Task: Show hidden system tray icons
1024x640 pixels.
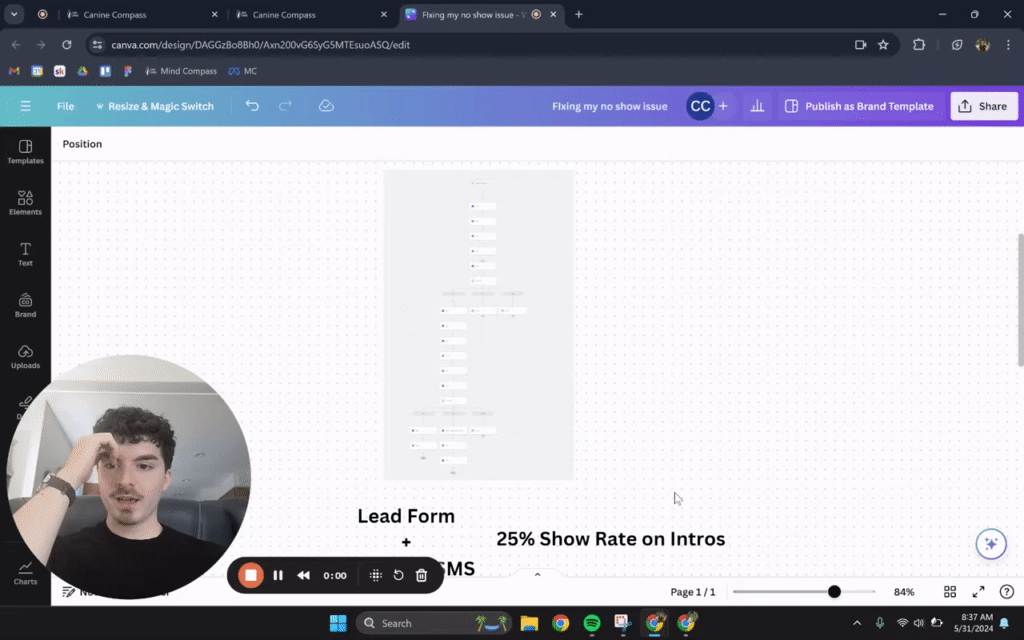Action: (857, 622)
